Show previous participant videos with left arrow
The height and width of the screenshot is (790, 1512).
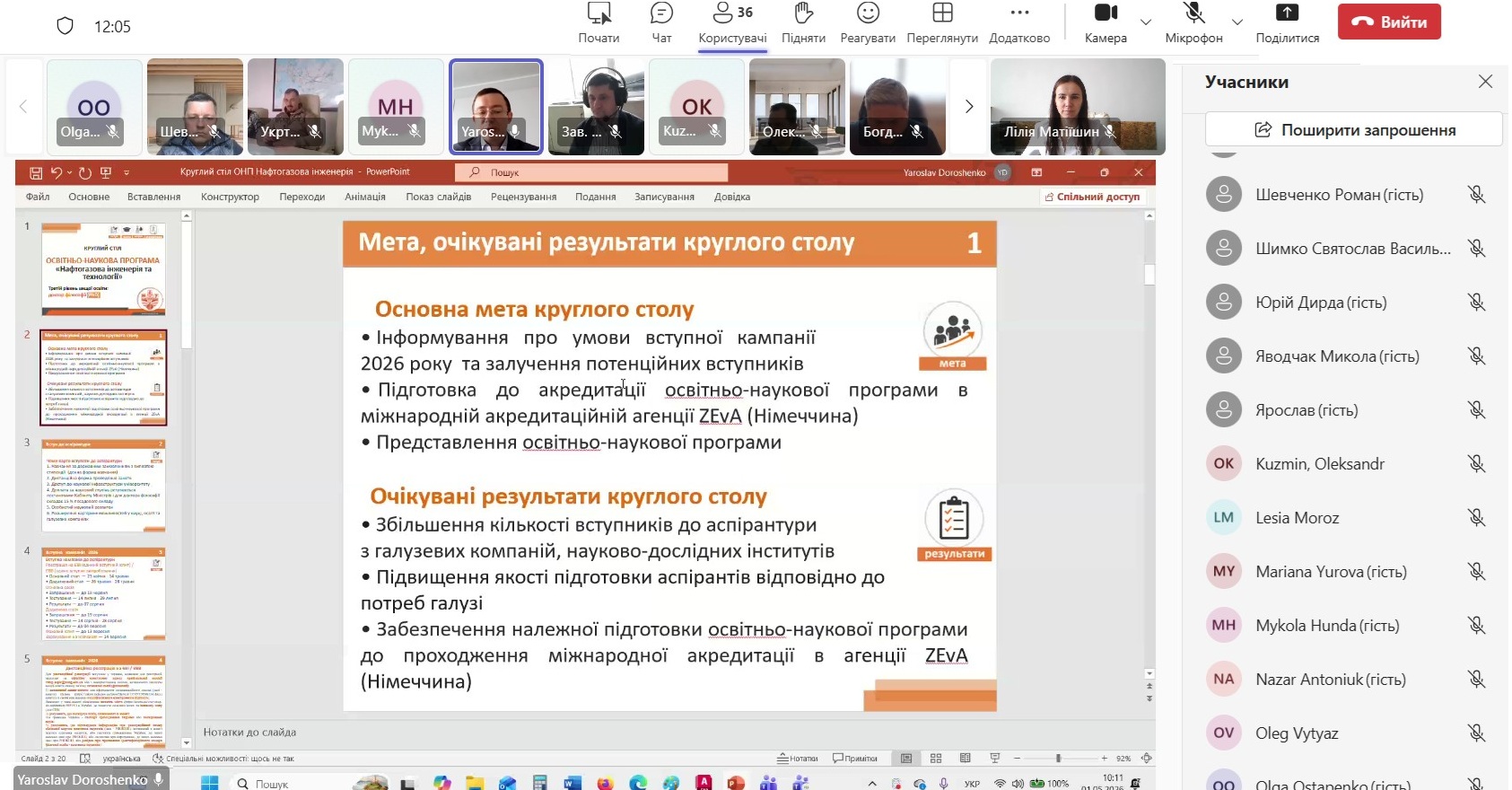click(x=23, y=107)
